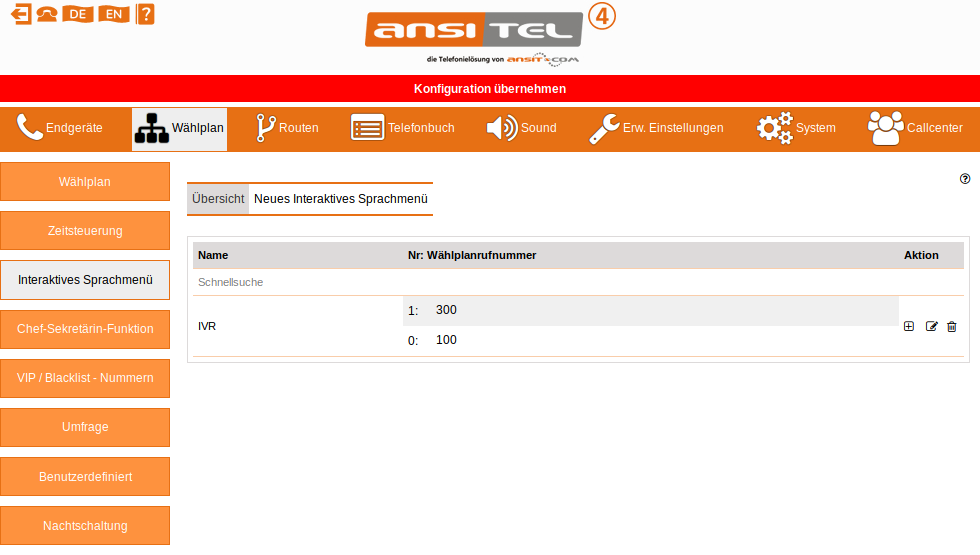980x555 pixels.
Task: Delete the IVR entry using trash icon
Action: pos(952,326)
